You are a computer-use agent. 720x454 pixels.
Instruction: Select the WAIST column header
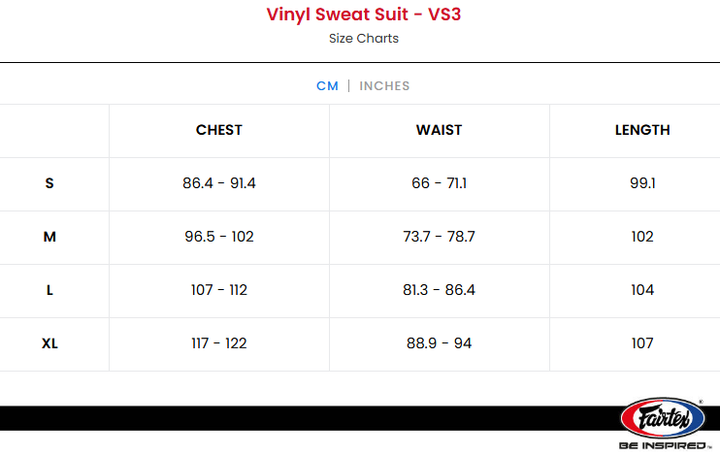tap(439, 130)
